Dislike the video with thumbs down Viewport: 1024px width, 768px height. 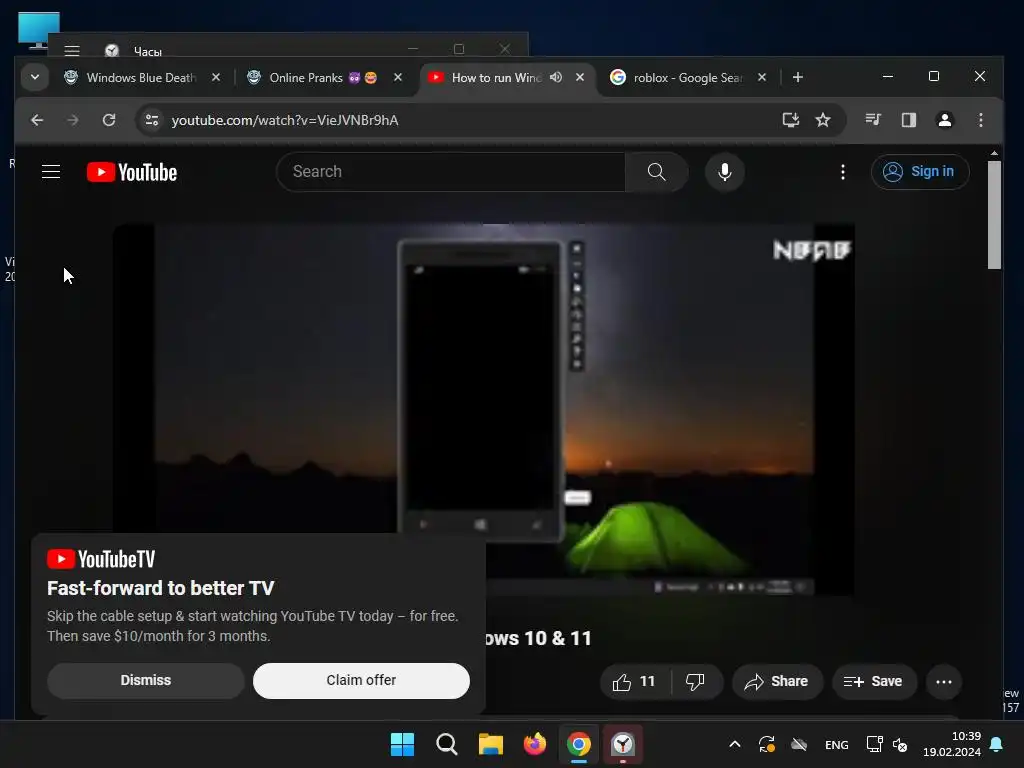[x=696, y=682]
